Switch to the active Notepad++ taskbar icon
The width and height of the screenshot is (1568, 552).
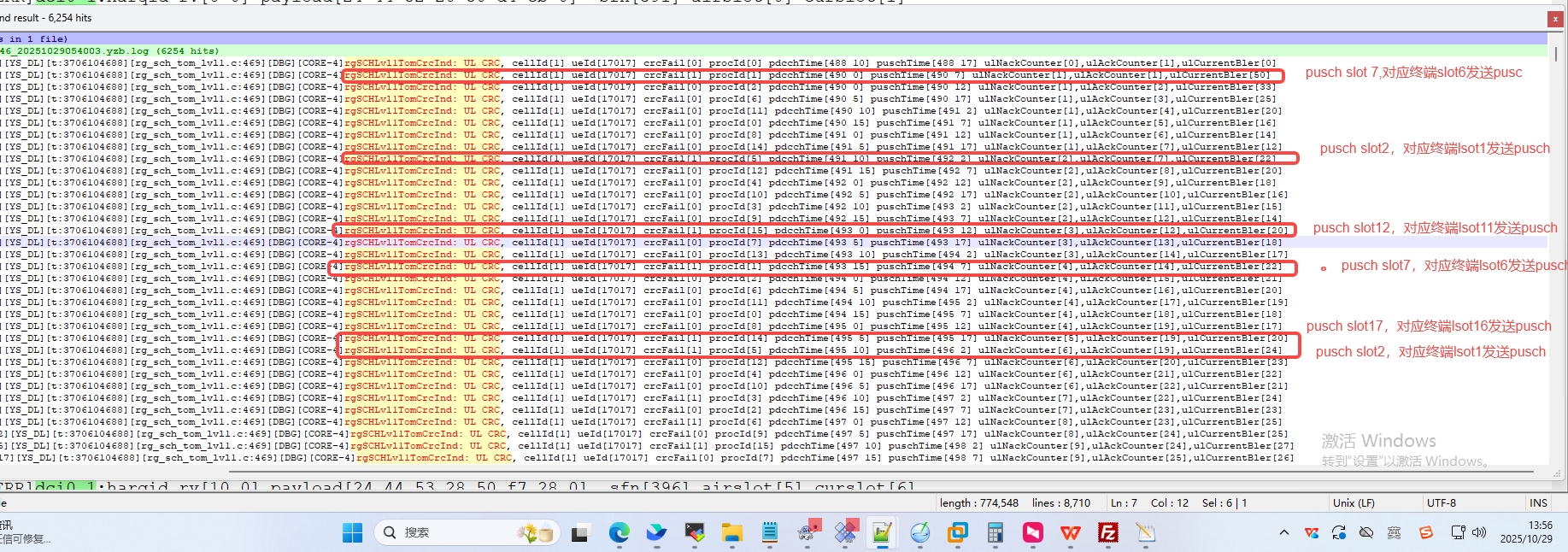[882, 533]
